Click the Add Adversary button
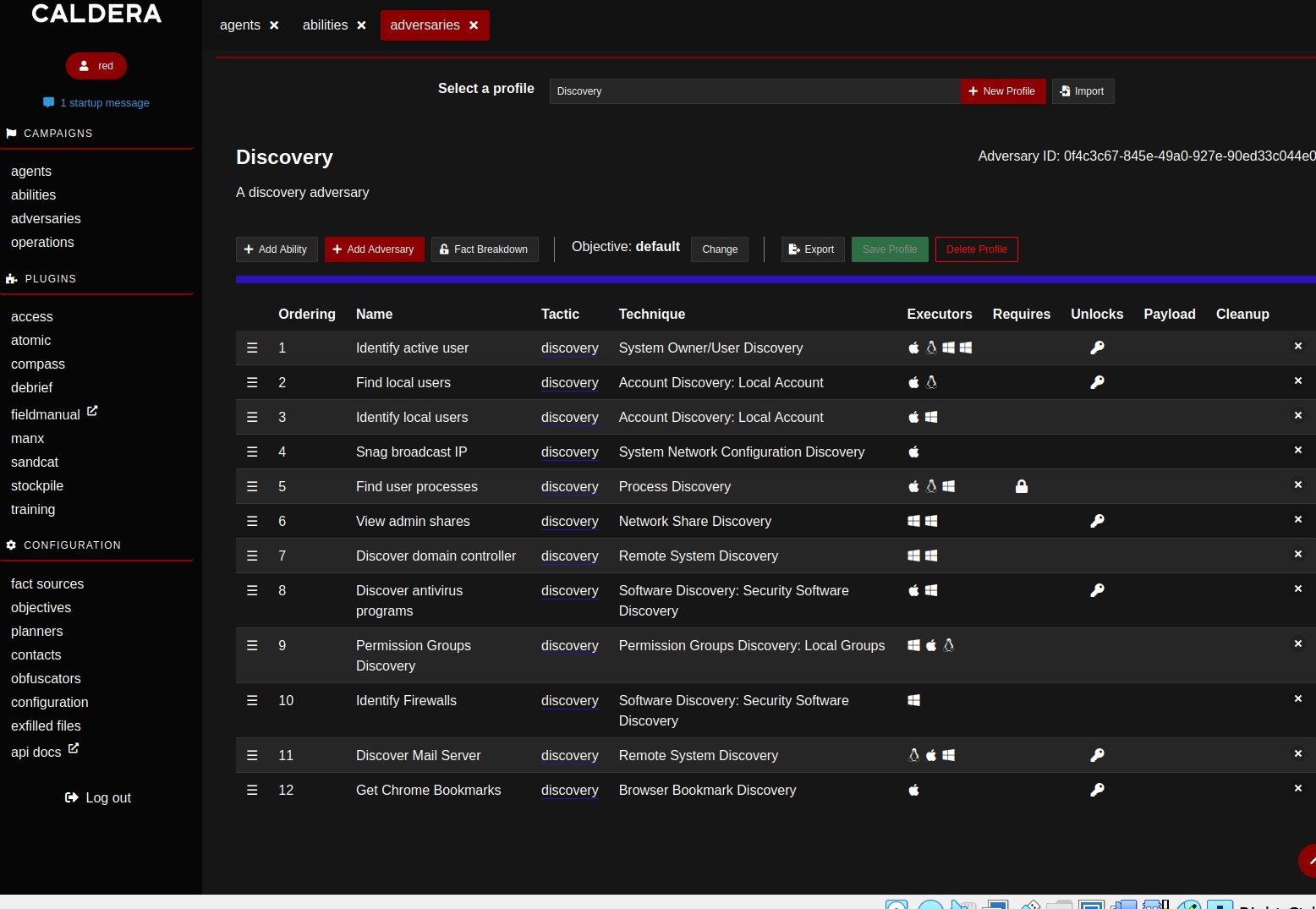This screenshot has width=1316, height=909. [374, 249]
